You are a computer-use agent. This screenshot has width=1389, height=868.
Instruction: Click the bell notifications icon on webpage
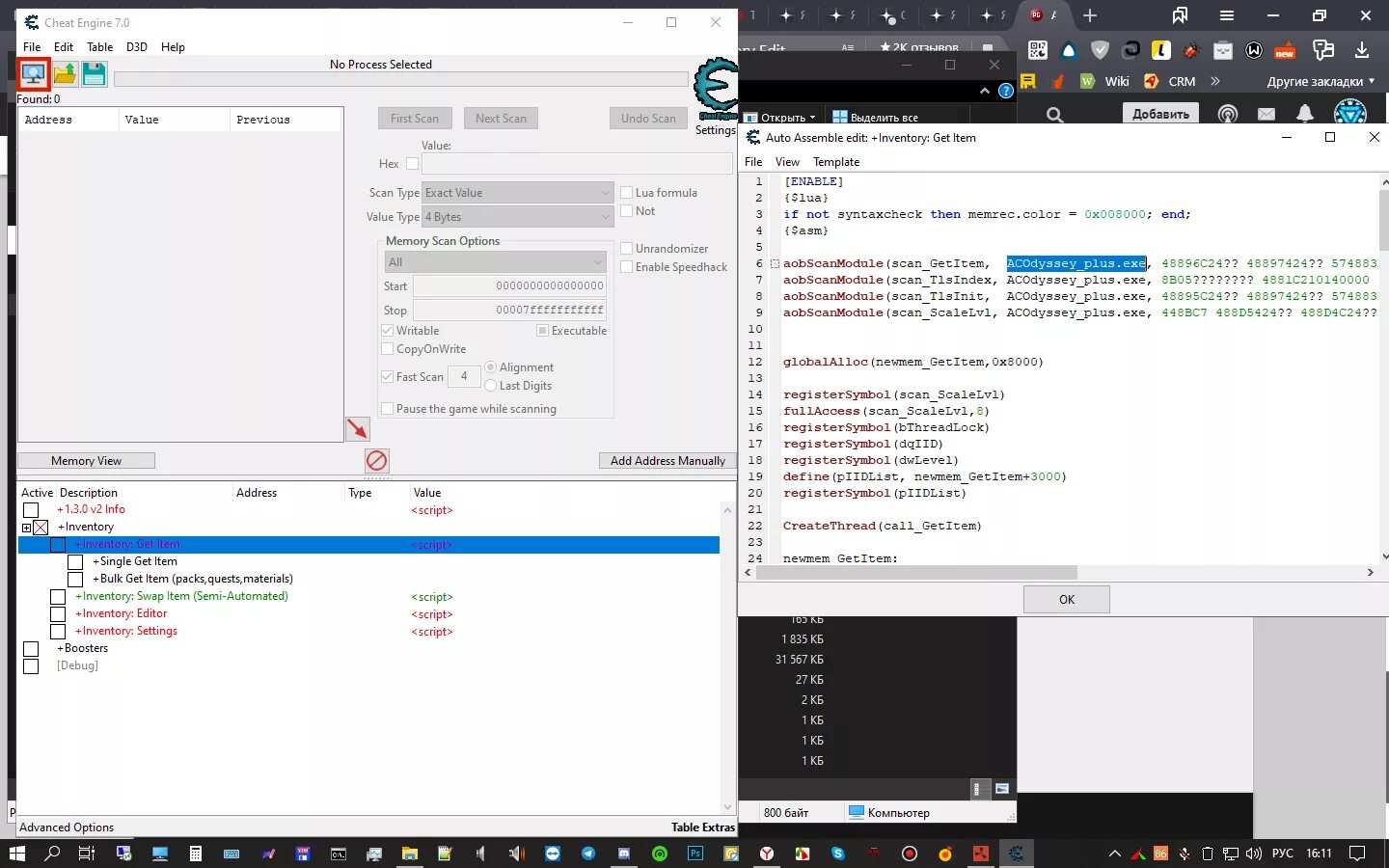pos(1305,114)
